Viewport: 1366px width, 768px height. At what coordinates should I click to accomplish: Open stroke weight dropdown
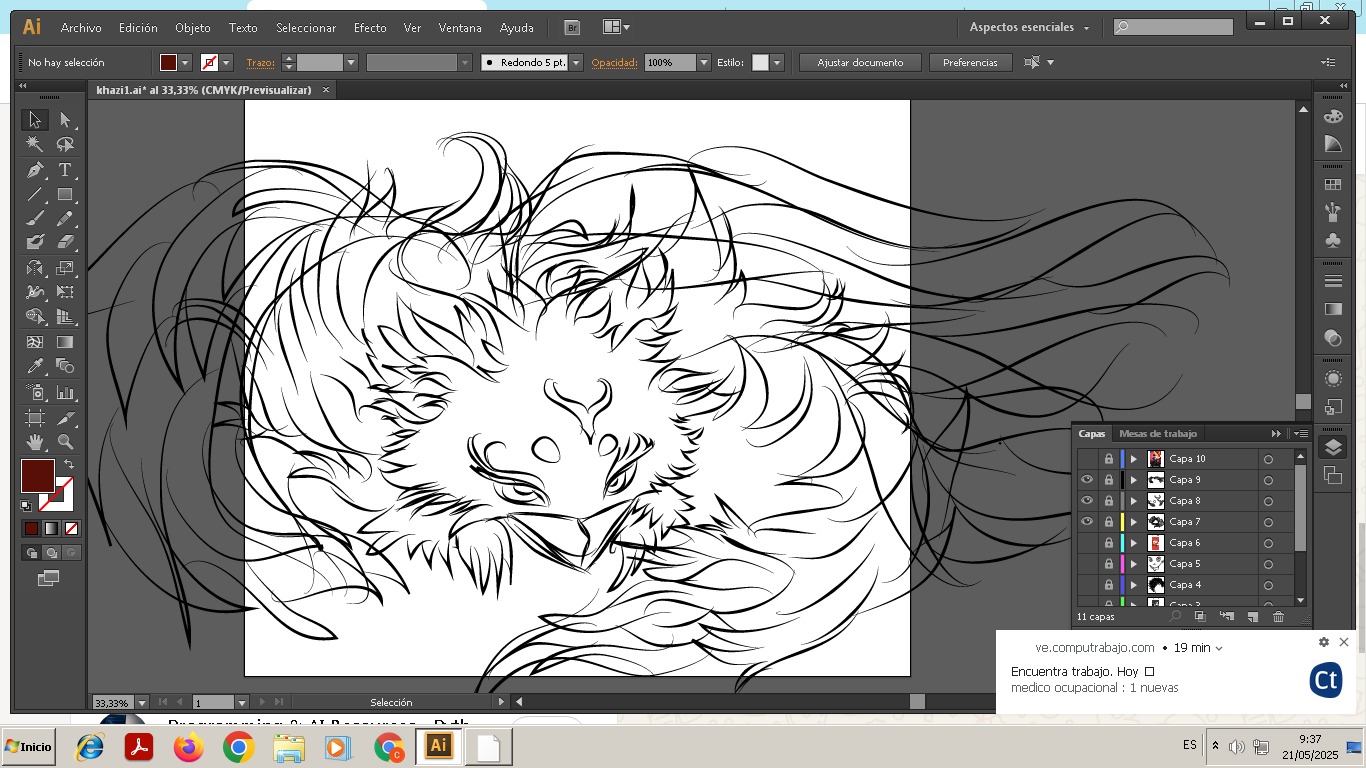(x=350, y=63)
